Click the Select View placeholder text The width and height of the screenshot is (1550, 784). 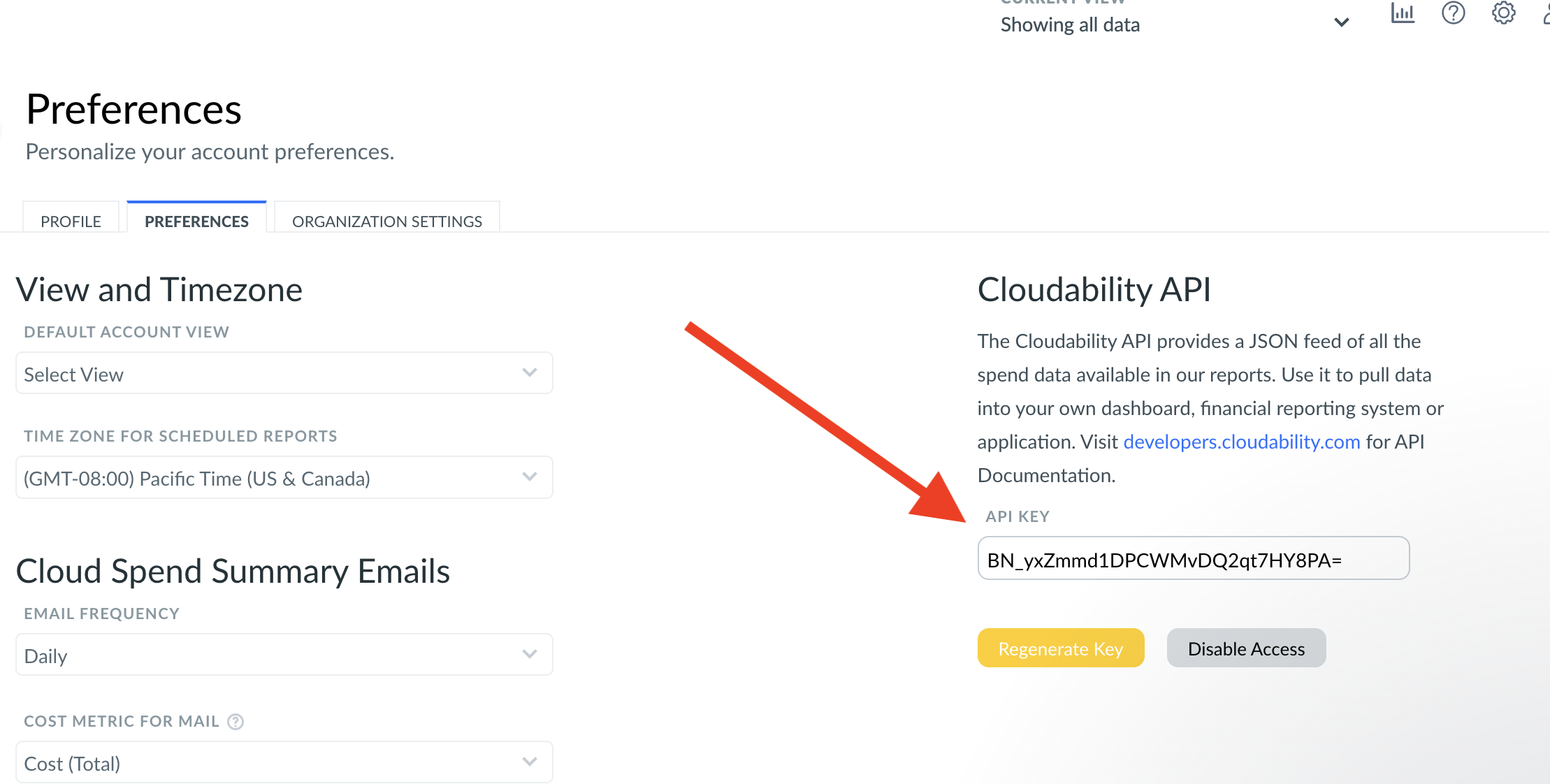point(74,375)
